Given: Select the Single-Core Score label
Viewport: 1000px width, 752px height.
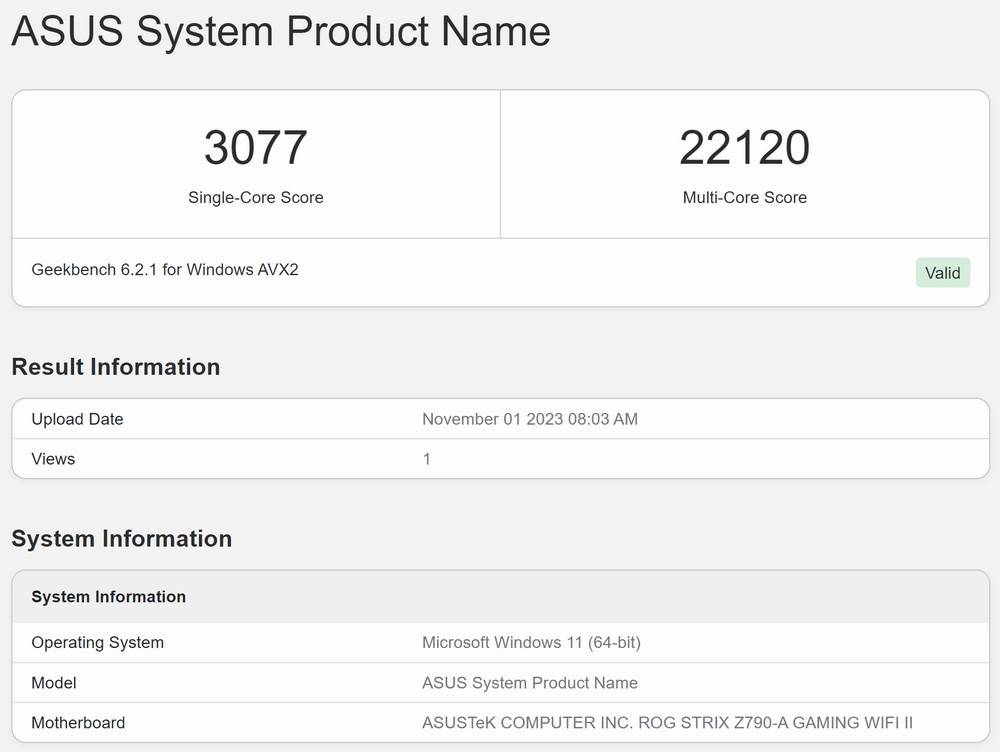Looking at the screenshot, I should (x=255, y=198).
